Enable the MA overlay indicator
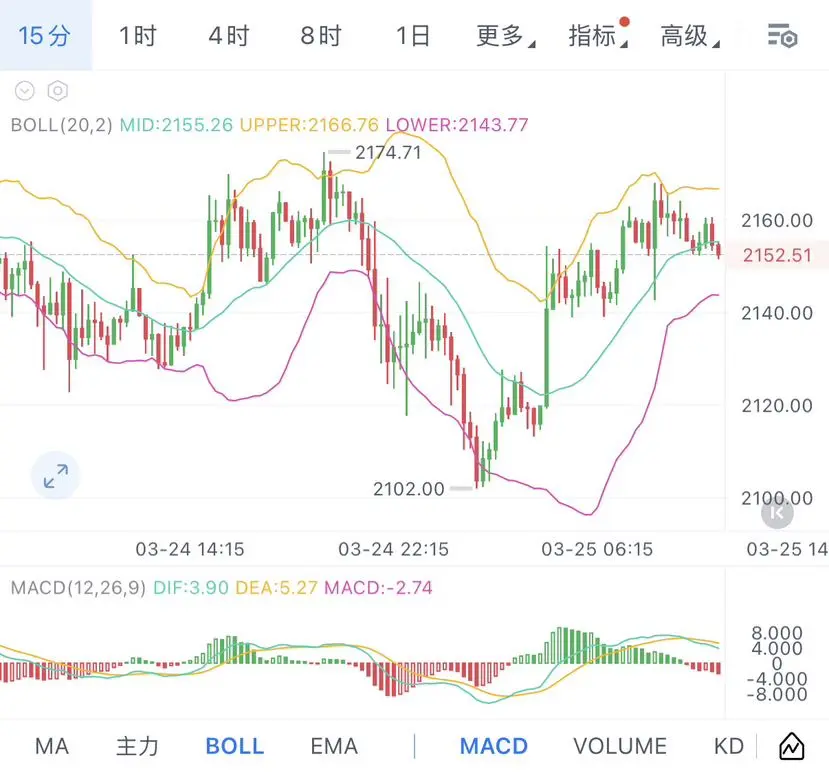 pyautogui.click(x=52, y=746)
